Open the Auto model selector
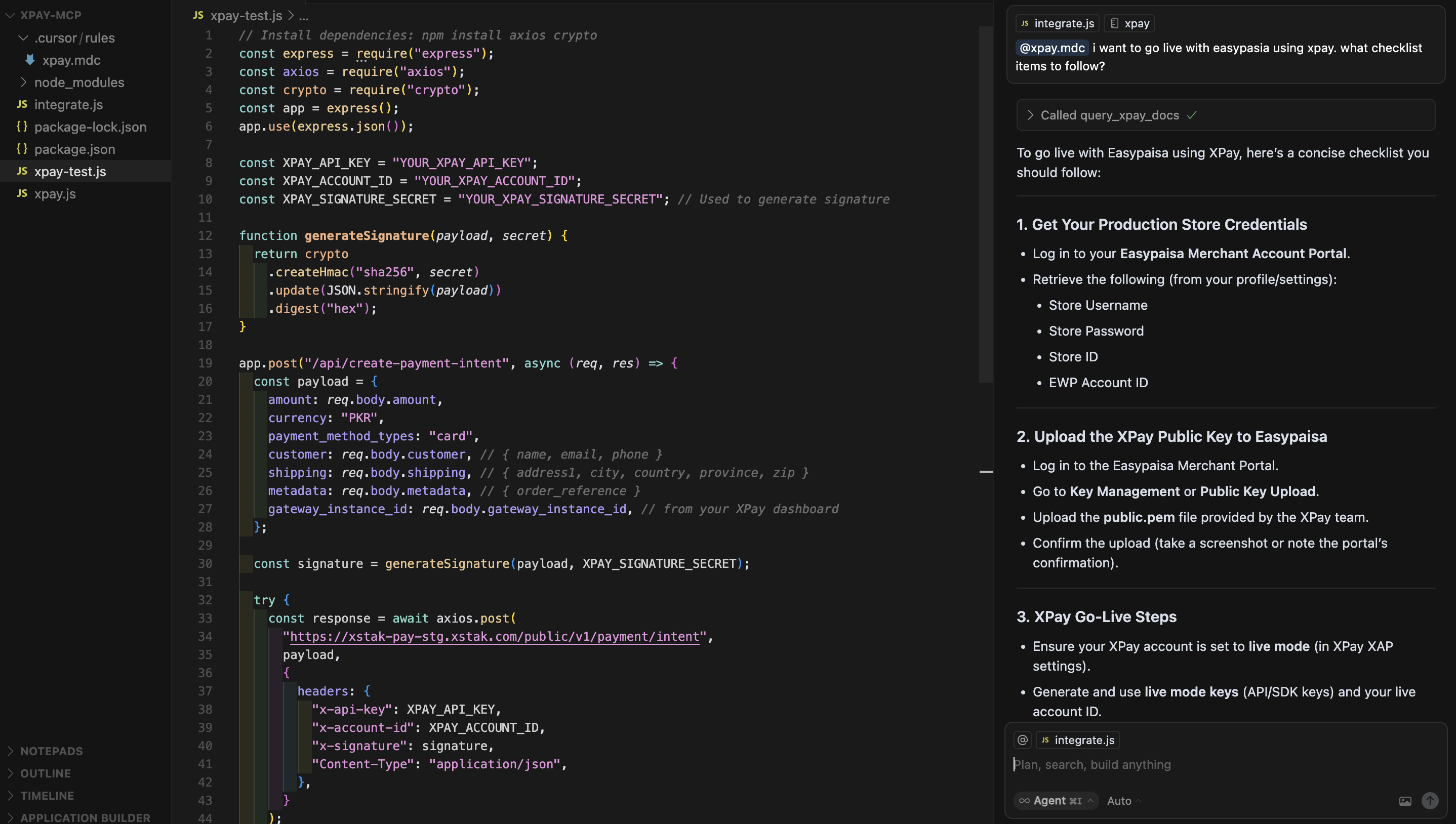The width and height of the screenshot is (1456, 824). point(1124,800)
